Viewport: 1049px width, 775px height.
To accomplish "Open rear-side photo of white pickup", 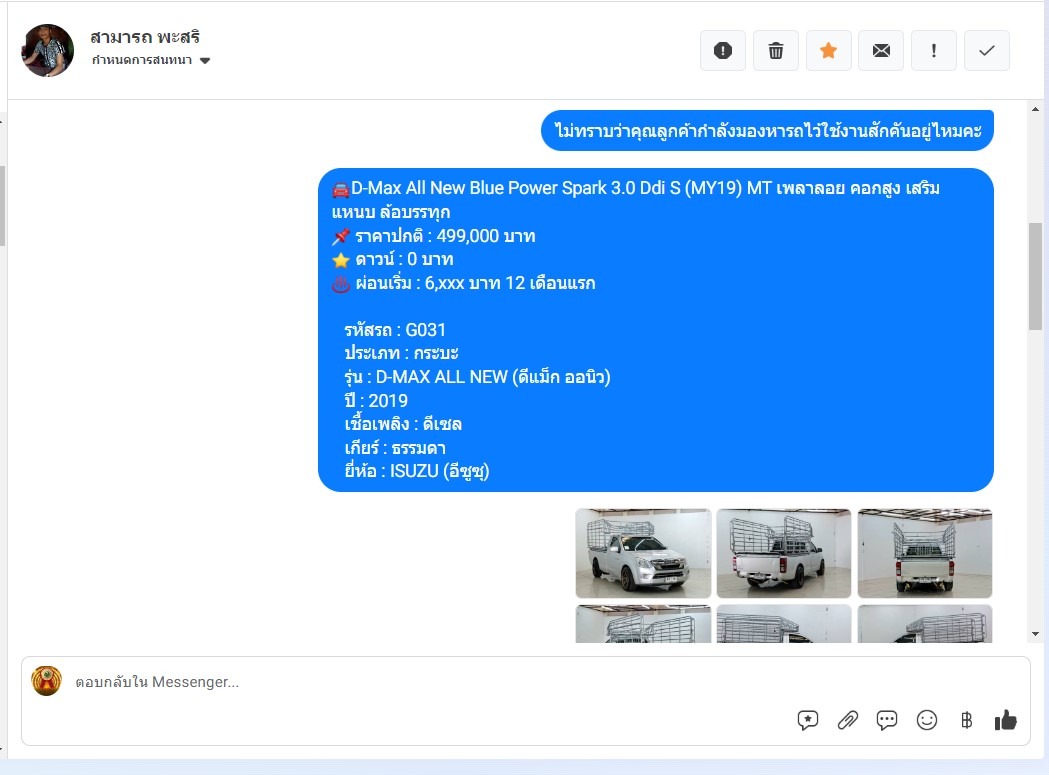I will coord(784,553).
